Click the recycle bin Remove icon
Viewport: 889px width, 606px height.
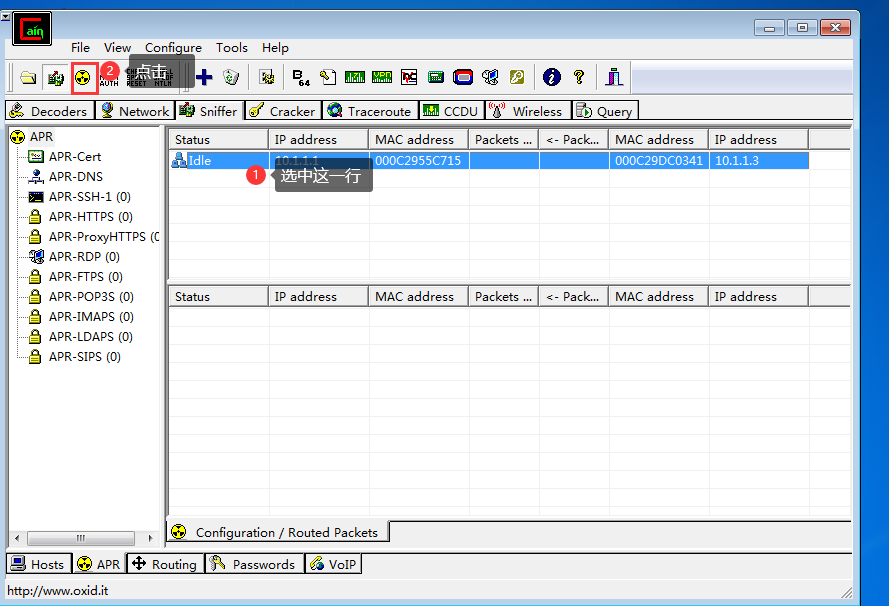point(231,77)
